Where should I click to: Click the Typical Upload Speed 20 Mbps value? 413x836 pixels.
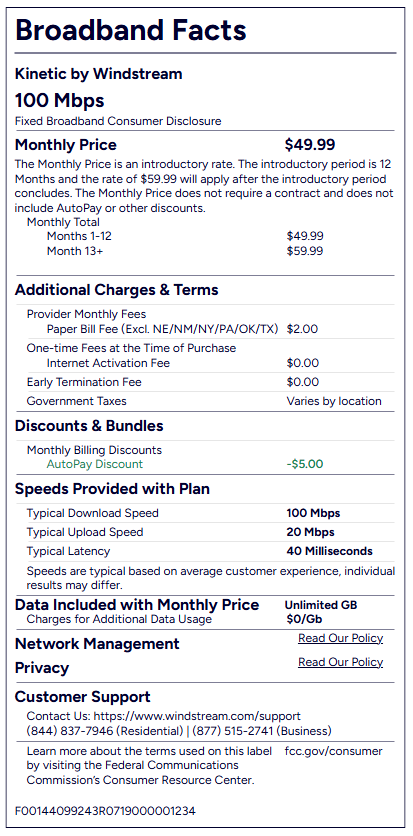pyautogui.click(x=311, y=532)
